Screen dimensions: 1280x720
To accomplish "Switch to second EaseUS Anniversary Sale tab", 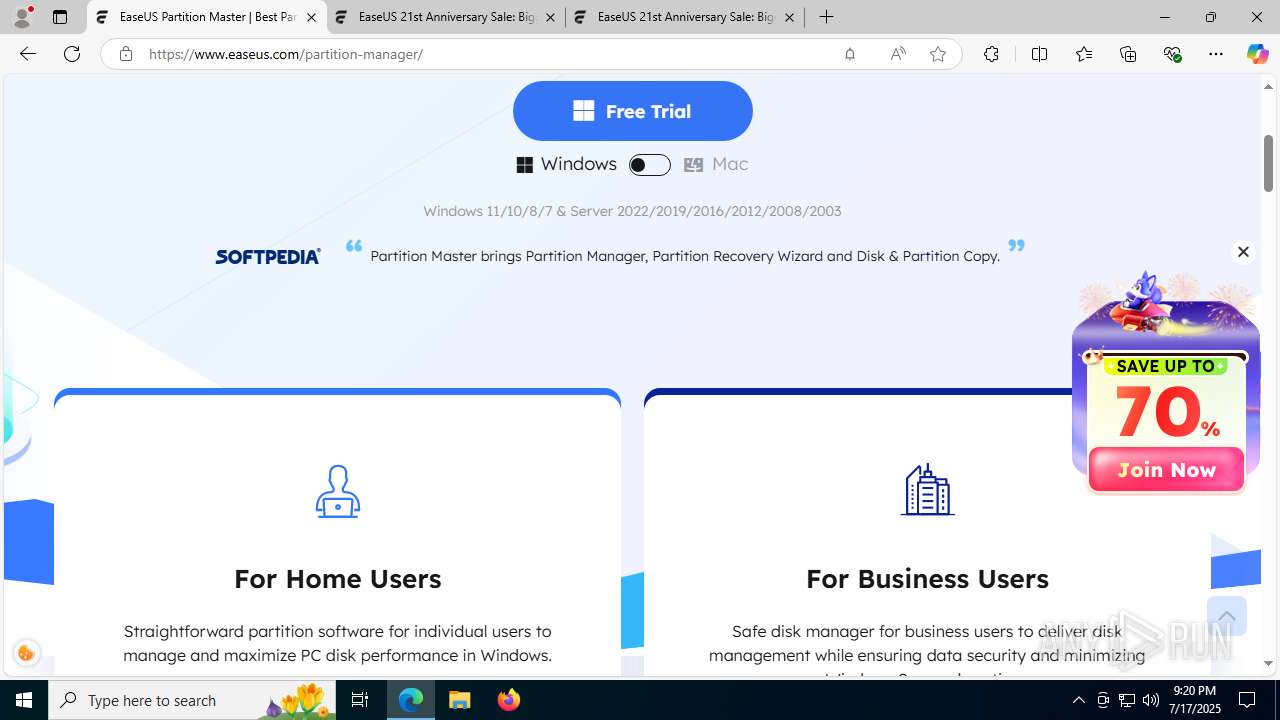I will (446, 17).
